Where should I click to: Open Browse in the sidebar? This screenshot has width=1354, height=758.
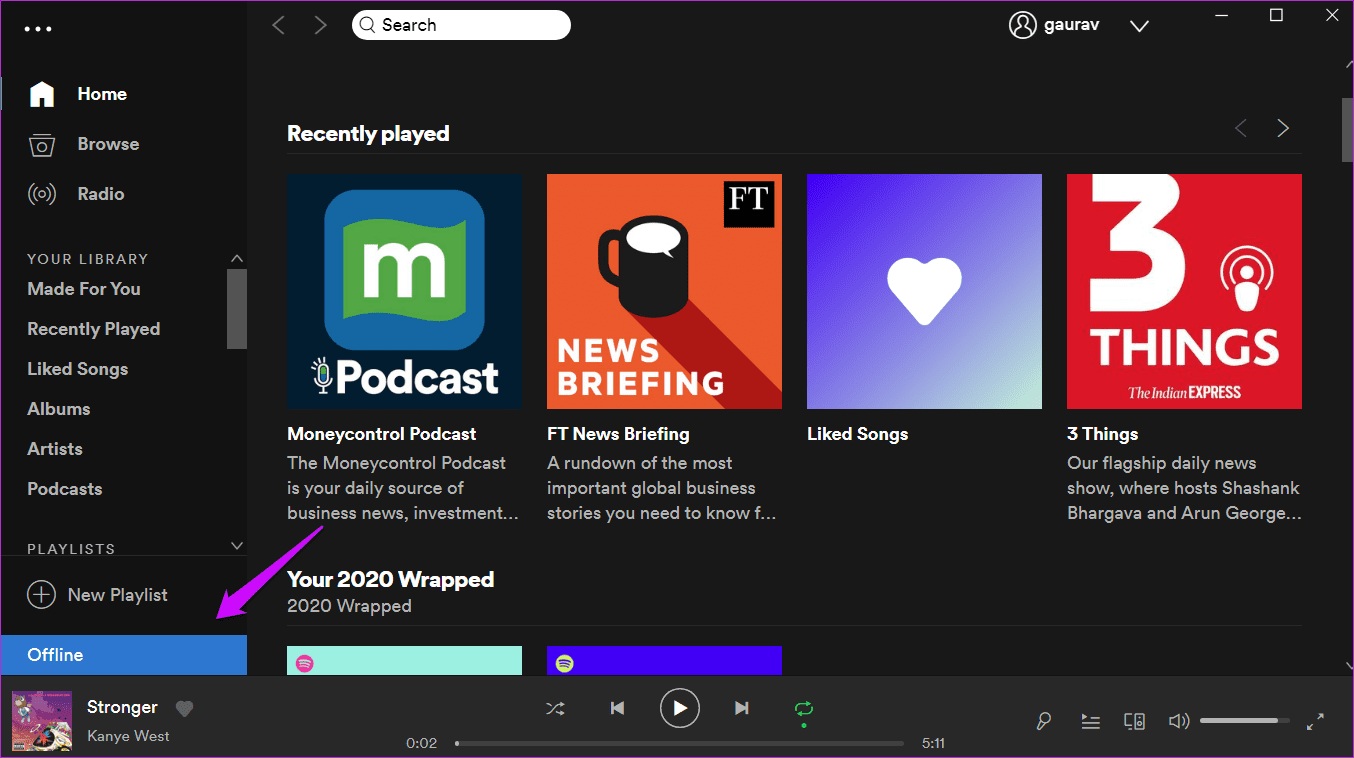tap(108, 144)
